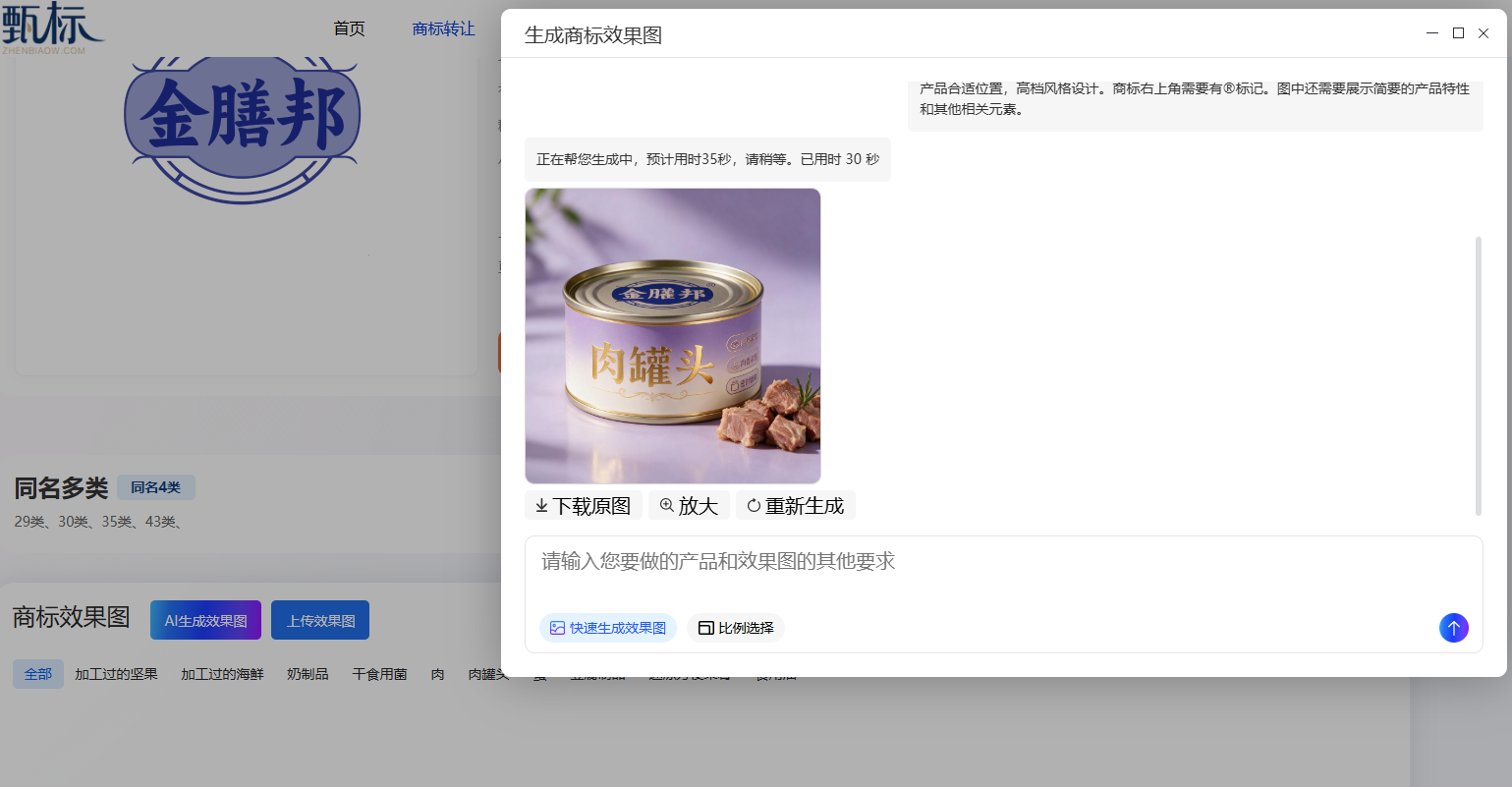Image resolution: width=1512 pixels, height=787 pixels.
Task: Click the 商标效果图 section heading
Action: click(x=71, y=617)
